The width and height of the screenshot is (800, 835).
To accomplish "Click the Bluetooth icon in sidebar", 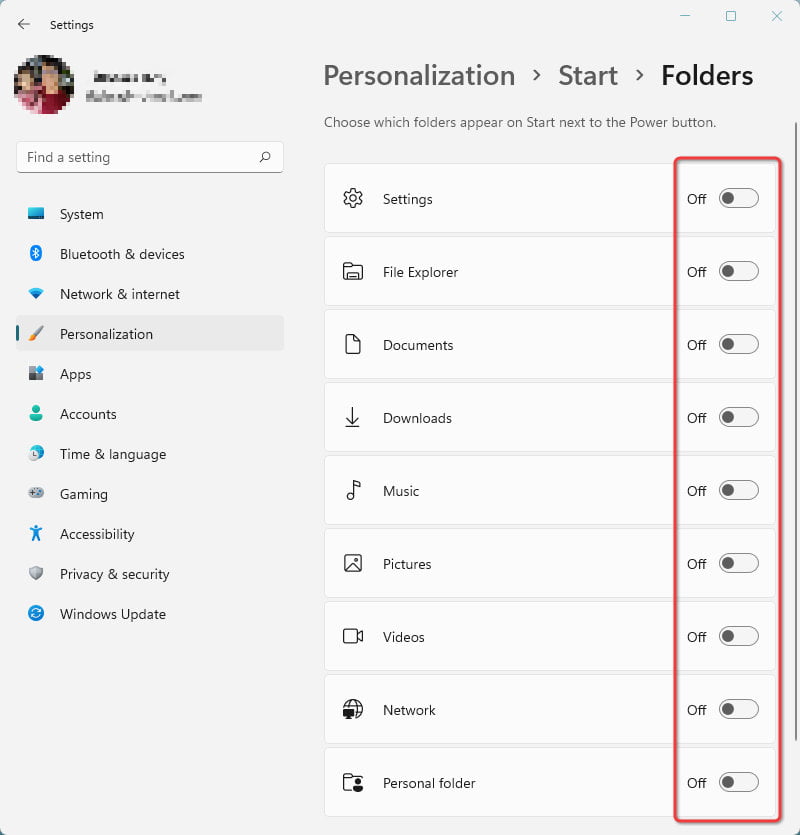I will [x=36, y=253].
